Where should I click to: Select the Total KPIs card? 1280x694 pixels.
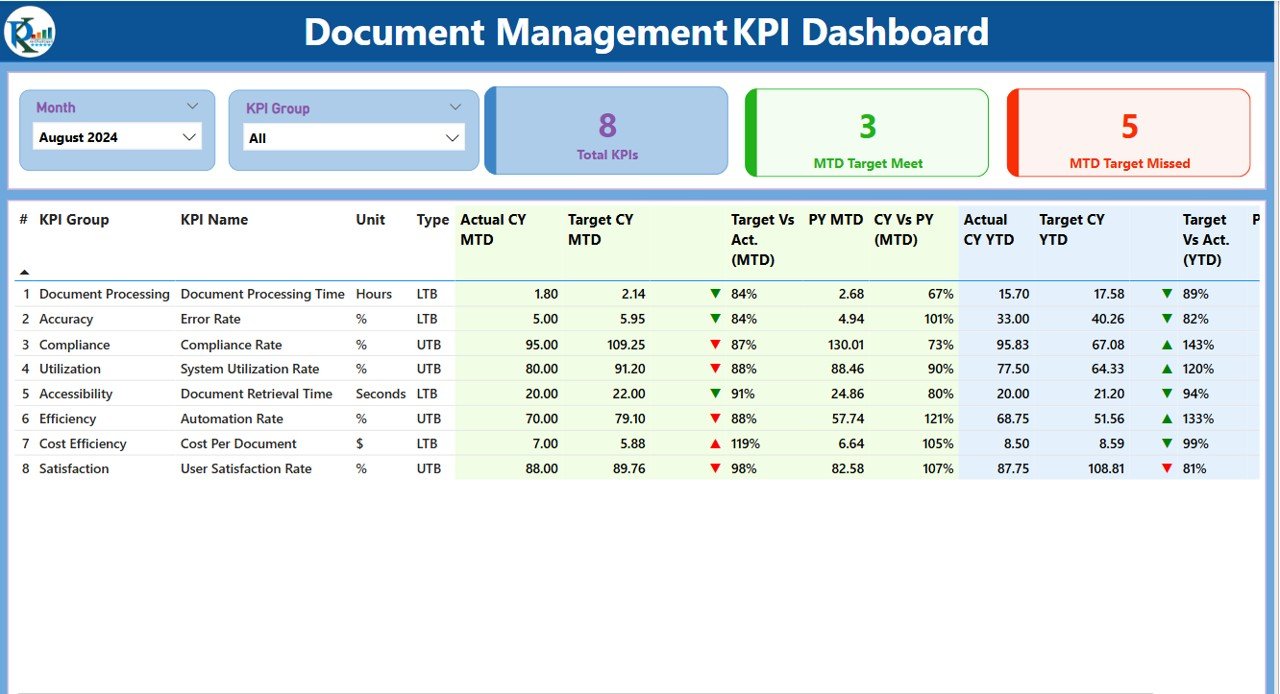click(607, 132)
